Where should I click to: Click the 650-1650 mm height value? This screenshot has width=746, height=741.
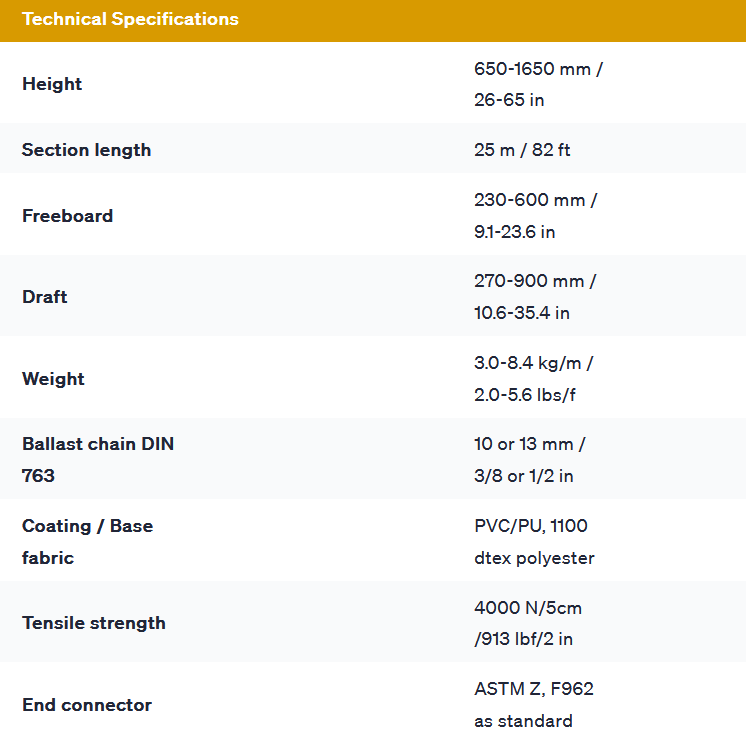tap(538, 69)
